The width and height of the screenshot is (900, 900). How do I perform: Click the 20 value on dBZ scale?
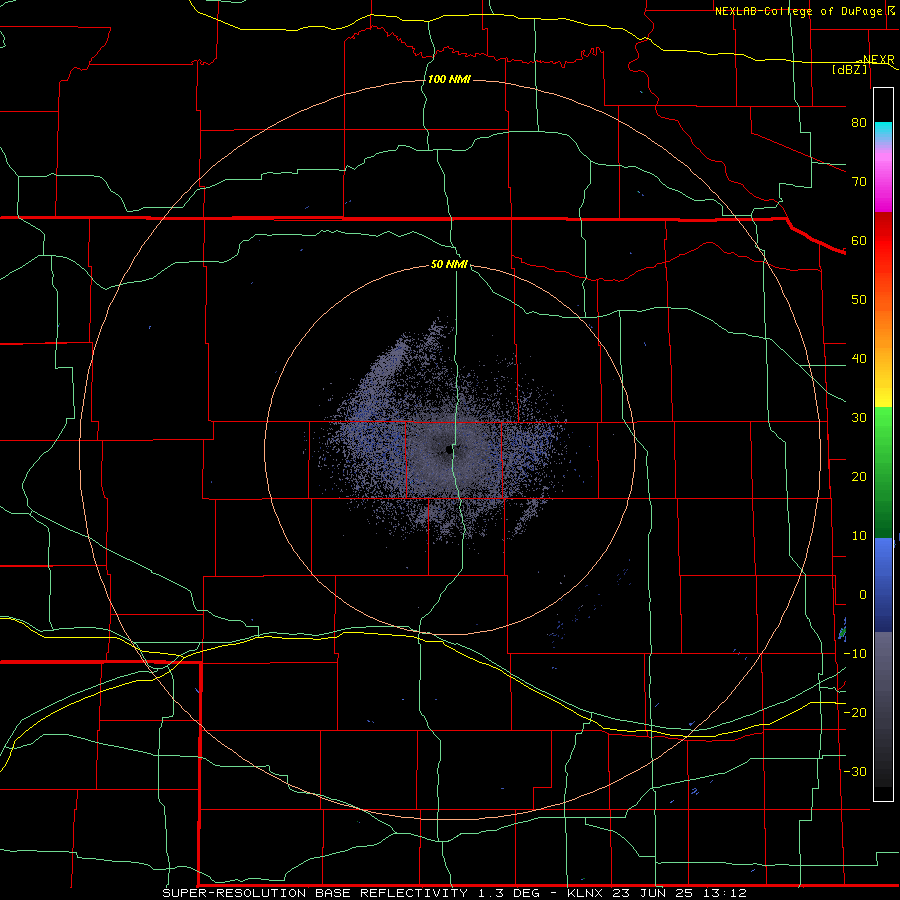(859, 477)
